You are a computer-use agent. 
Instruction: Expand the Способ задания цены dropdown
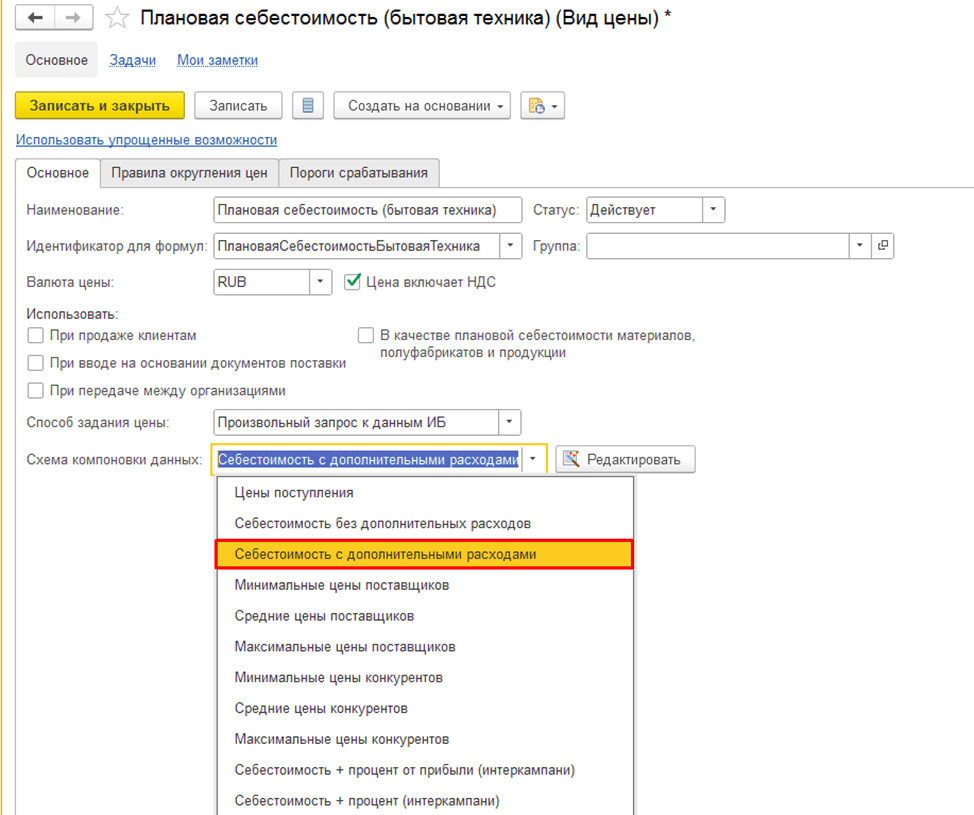tap(509, 422)
